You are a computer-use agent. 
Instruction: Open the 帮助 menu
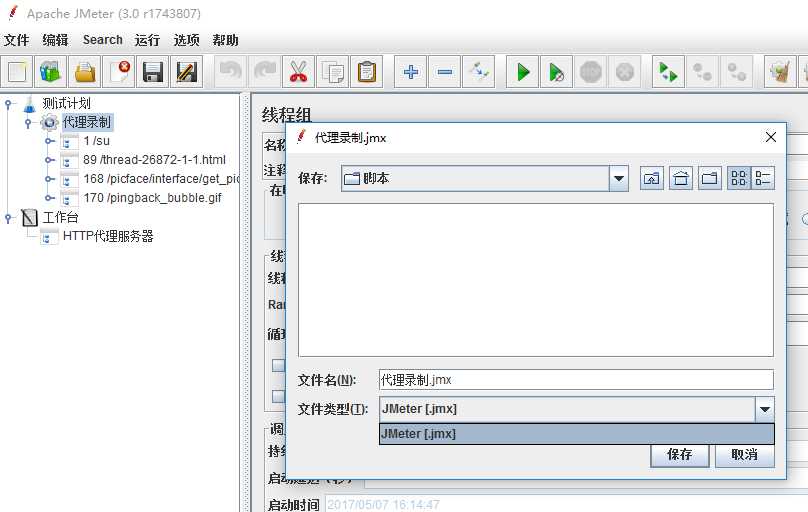click(x=225, y=40)
